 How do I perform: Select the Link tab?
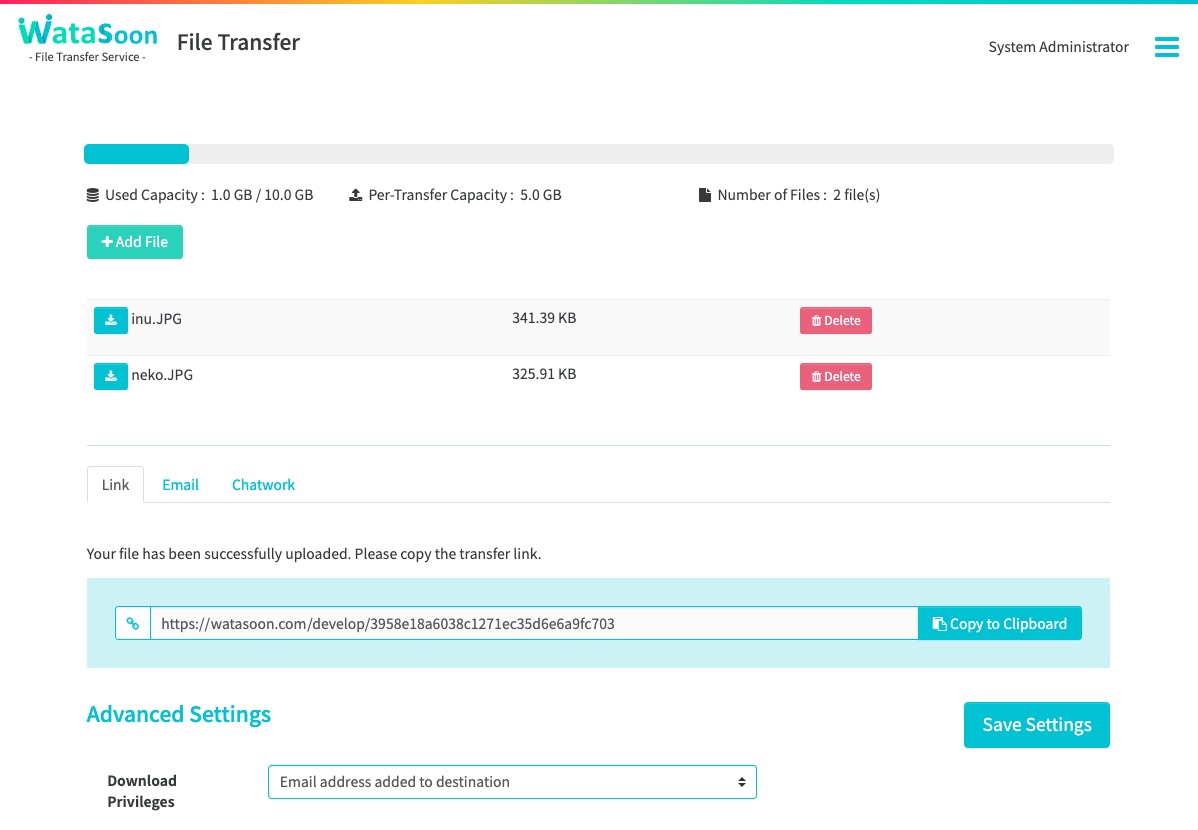click(x=115, y=485)
